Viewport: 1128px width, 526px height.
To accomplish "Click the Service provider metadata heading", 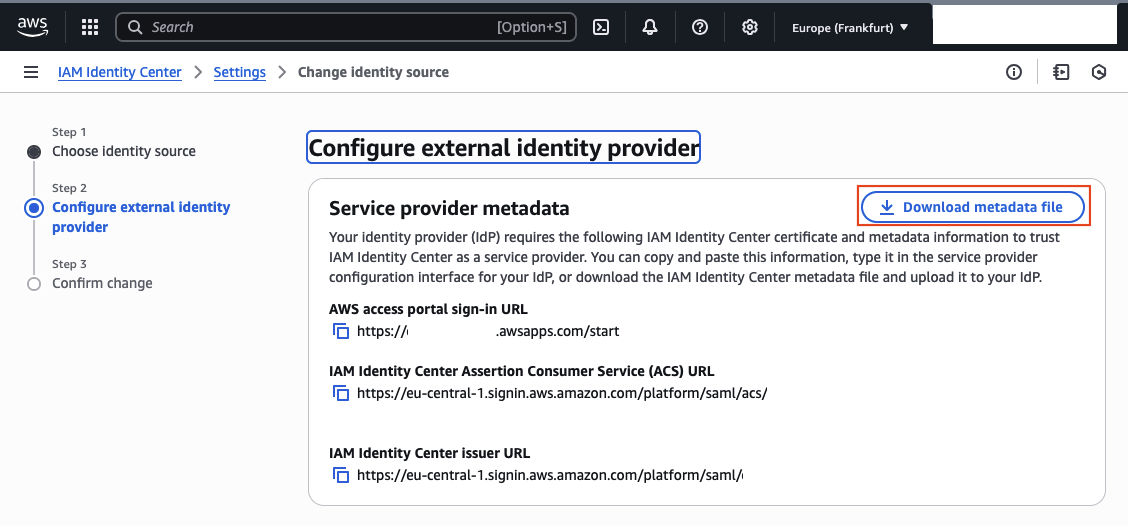I will (449, 208).
